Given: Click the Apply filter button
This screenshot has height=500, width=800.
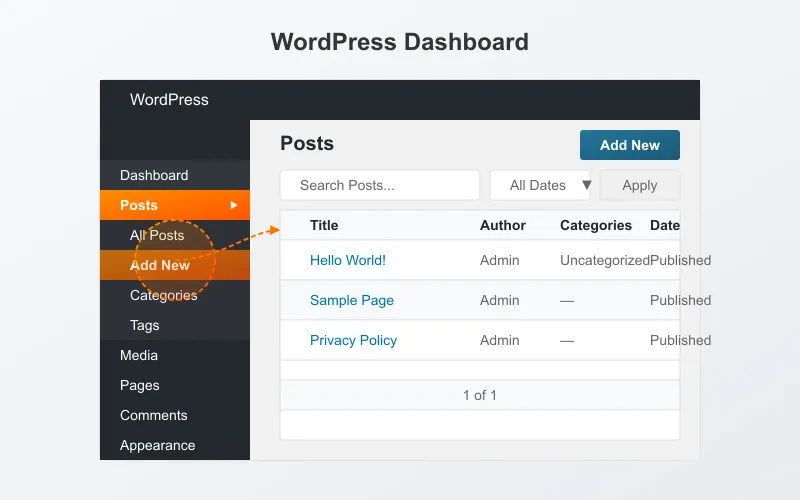Looking at the screenshot, I should (639, 185).
